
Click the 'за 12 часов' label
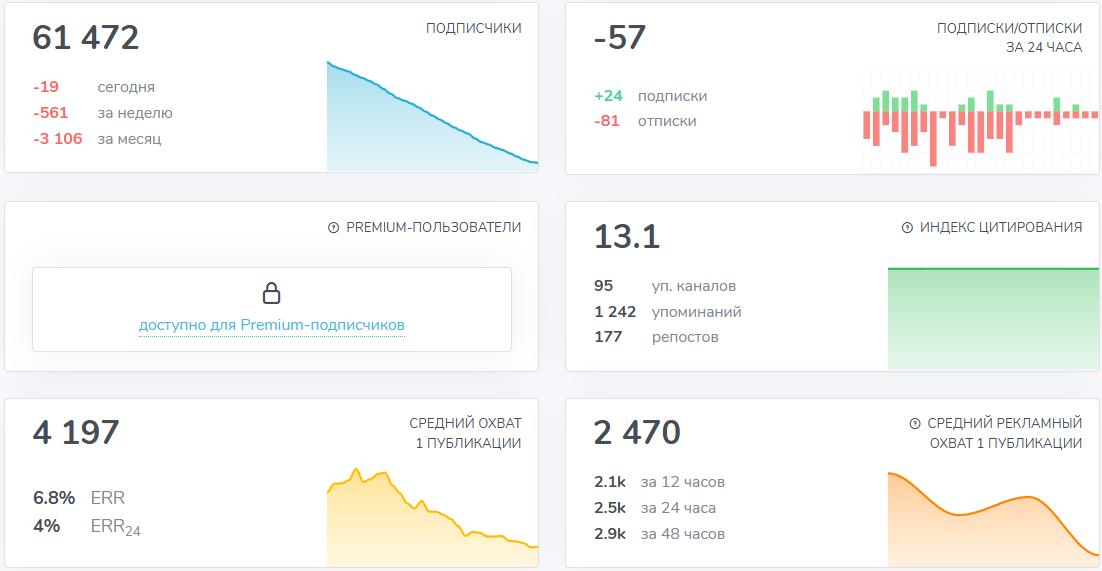(x=682, y=482)
